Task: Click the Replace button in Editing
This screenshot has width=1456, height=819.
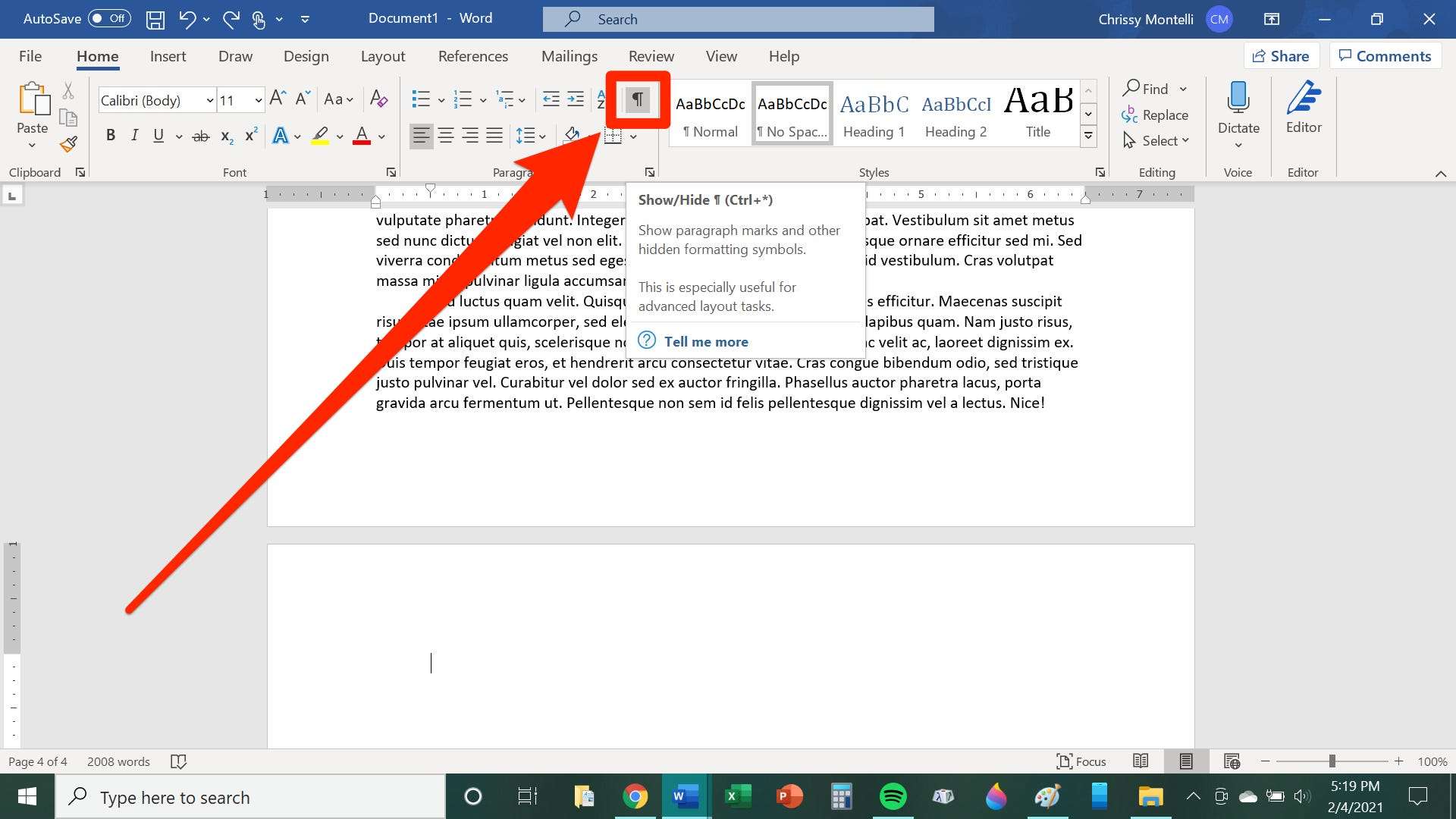Action: point(1157,114)
